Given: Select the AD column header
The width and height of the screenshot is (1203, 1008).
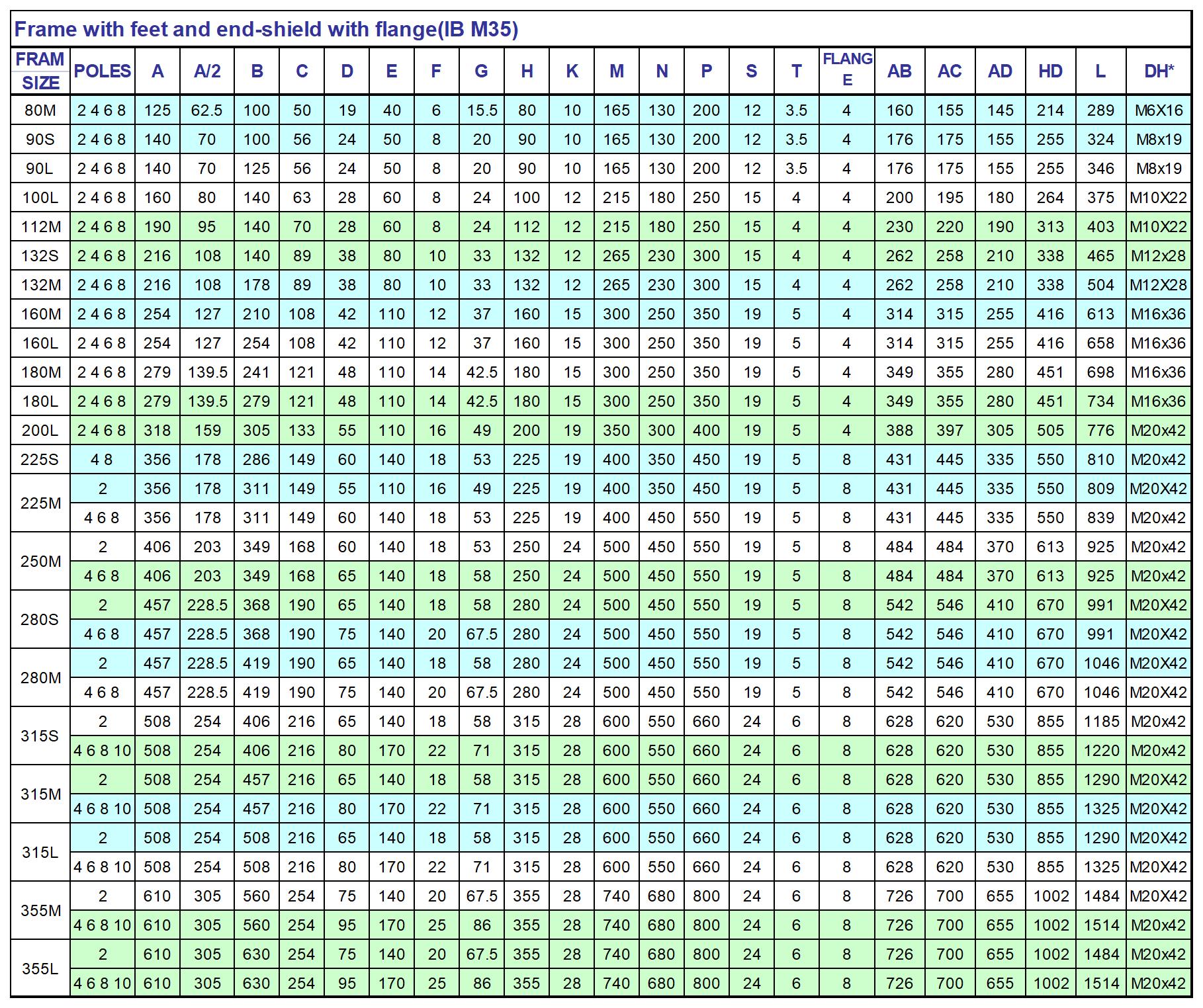Looking at the screenshot, I should tap(1000, 71).
